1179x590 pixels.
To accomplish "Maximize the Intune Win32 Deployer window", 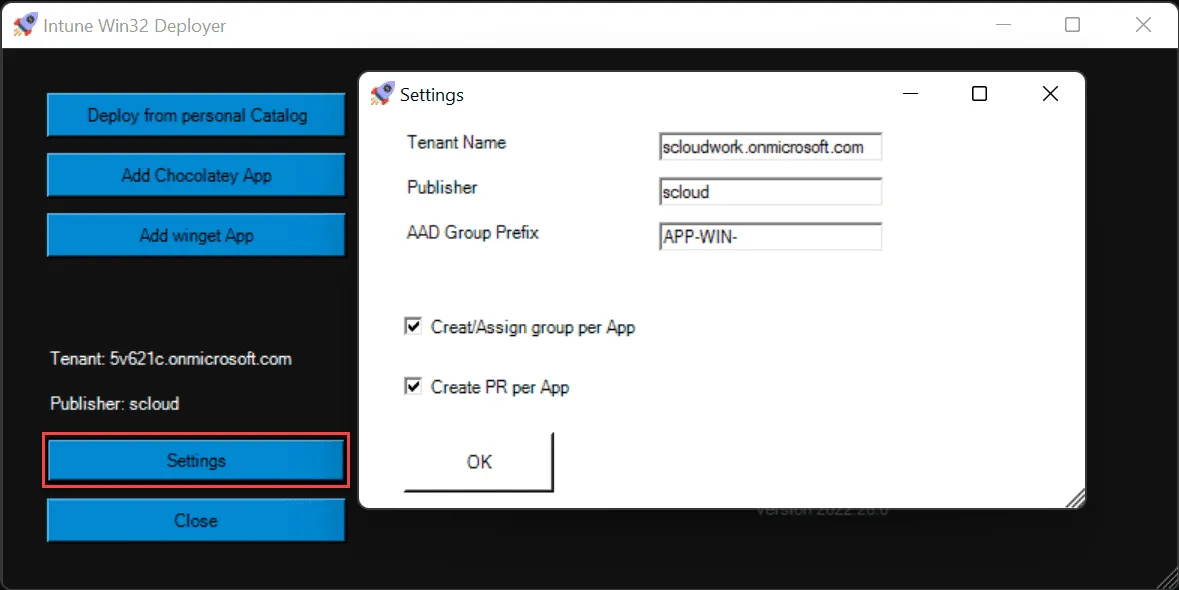I will point(1072,25).
